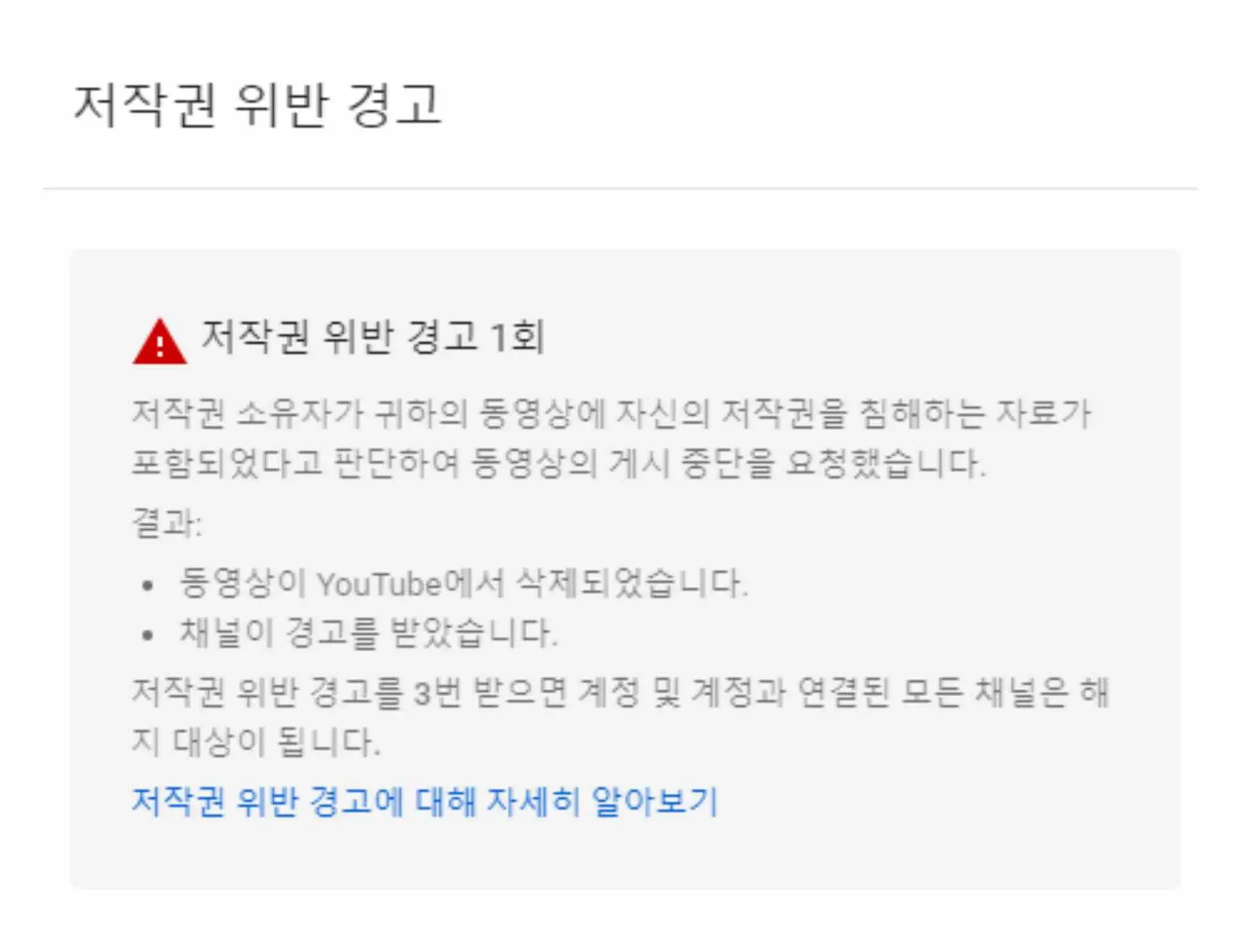Click the line starting 포함되었다고 판단하여
Screen dimensions: 1241x952
coord(558,463)
